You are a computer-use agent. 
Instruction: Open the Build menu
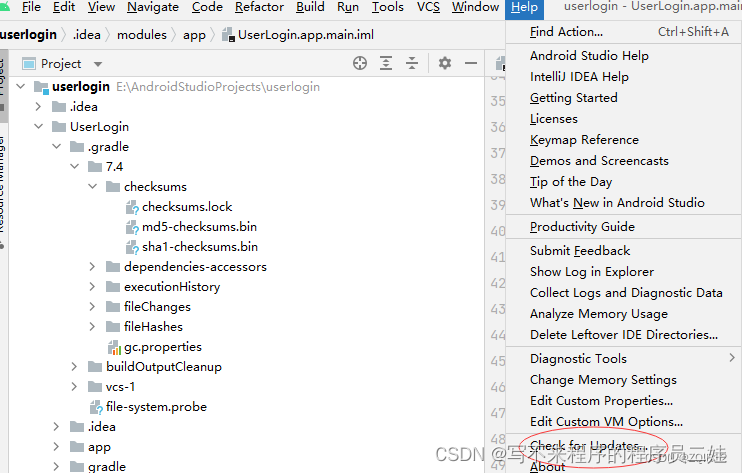[310, 7]
